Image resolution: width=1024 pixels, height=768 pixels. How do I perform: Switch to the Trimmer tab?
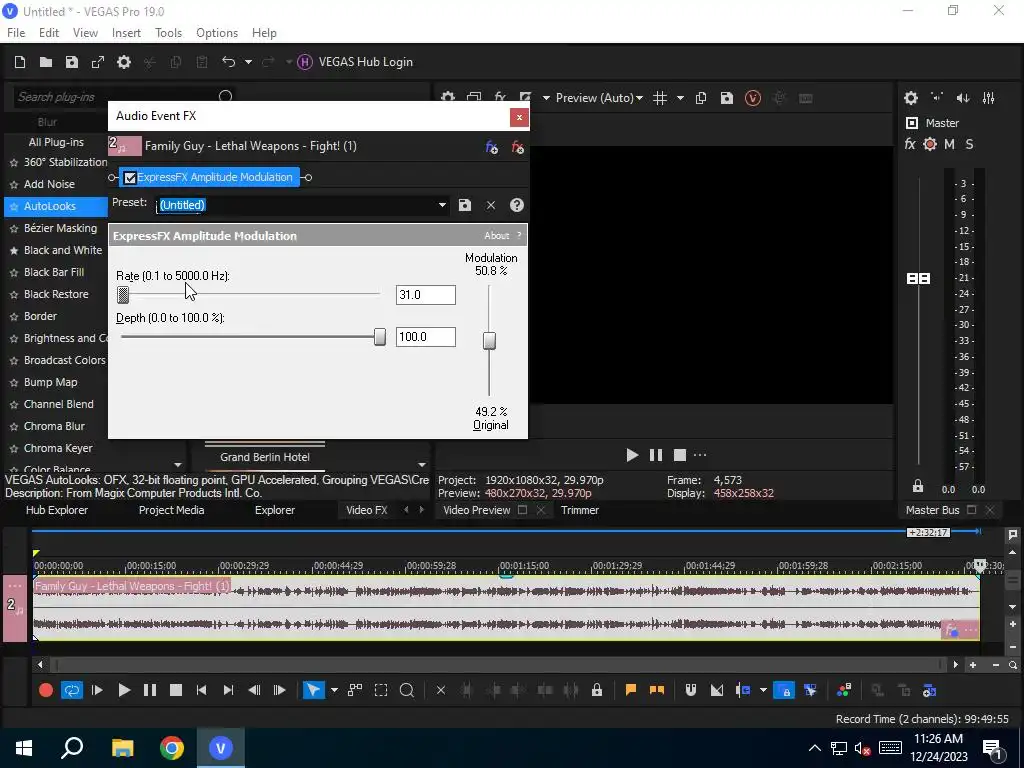(580, 510)
